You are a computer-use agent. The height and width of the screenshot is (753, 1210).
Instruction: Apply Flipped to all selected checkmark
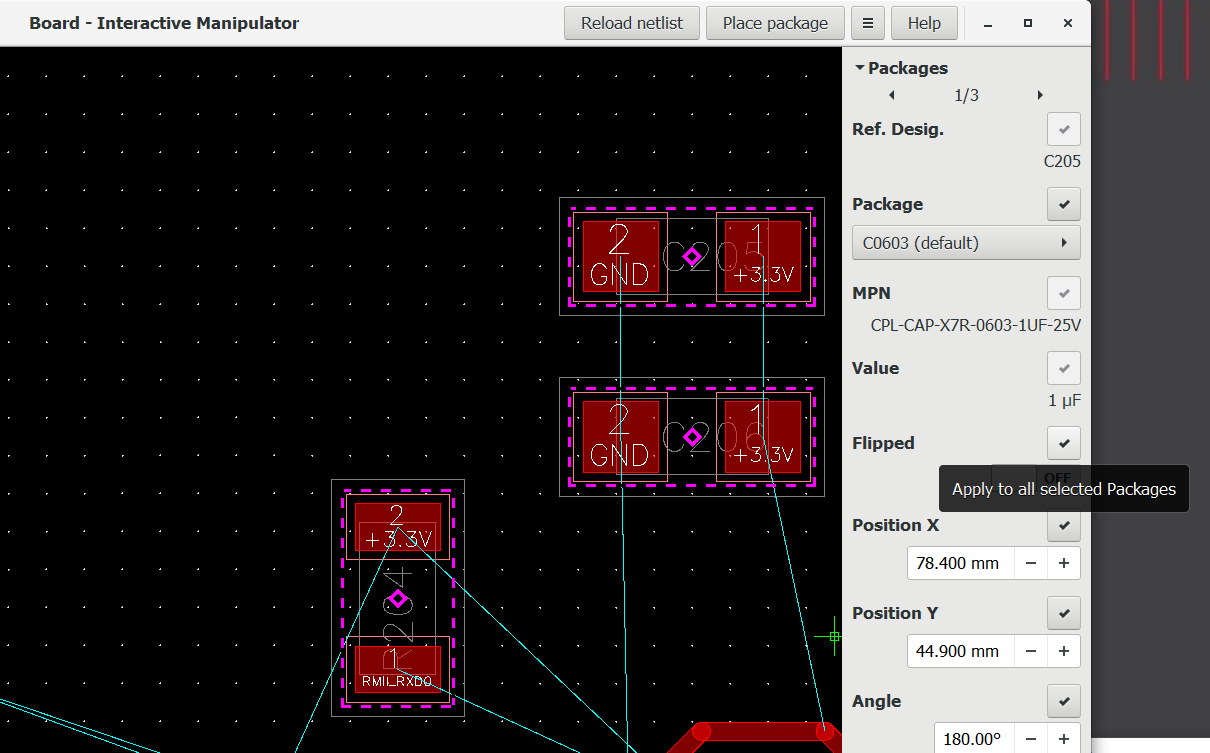pyautogui.click(x=1064, y=443)
